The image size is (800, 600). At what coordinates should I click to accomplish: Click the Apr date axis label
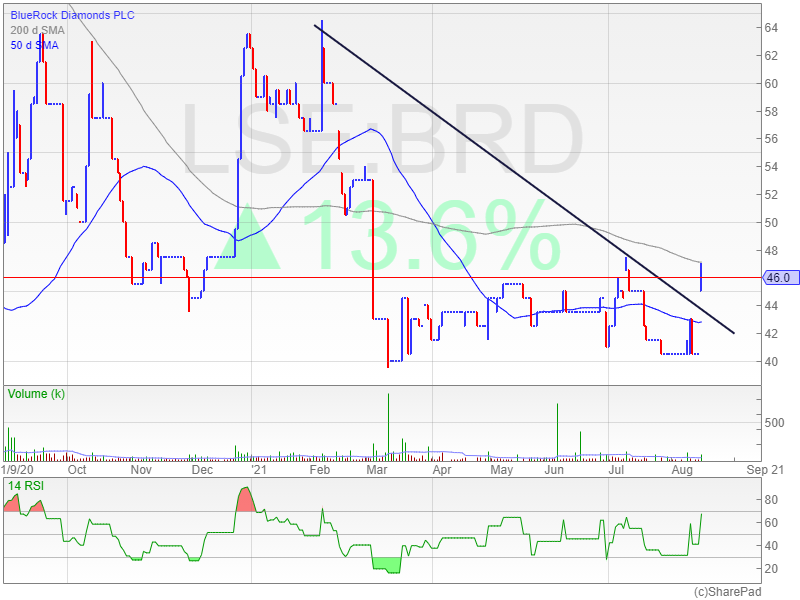tap(442, 469)
